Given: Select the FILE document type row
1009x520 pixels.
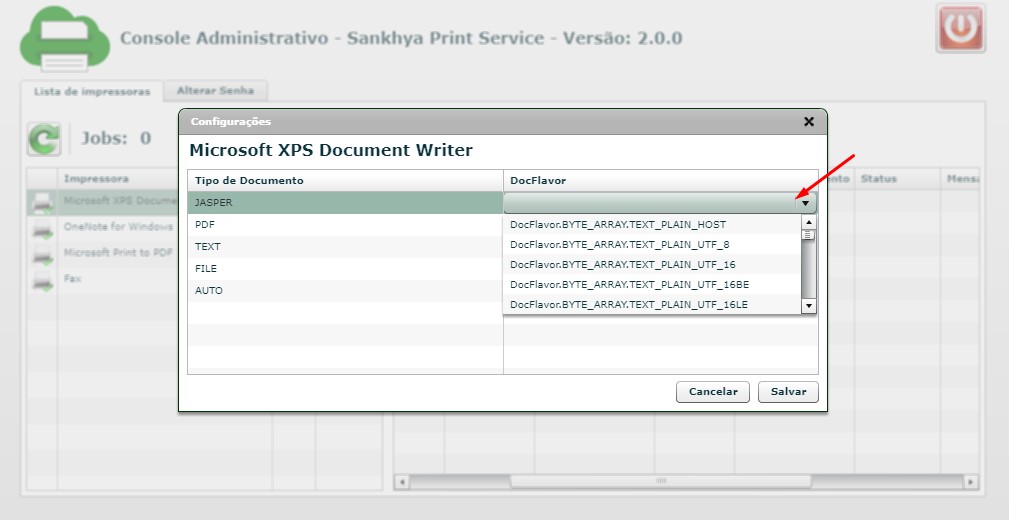Looking at the screenshot, I should click(346, 268).
